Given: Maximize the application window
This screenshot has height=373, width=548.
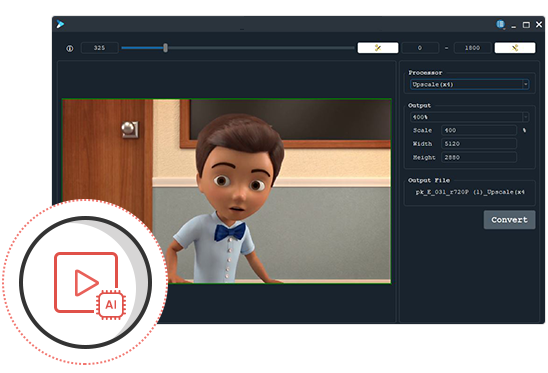Looking at the screenshot, I should (x=526, y=25).
